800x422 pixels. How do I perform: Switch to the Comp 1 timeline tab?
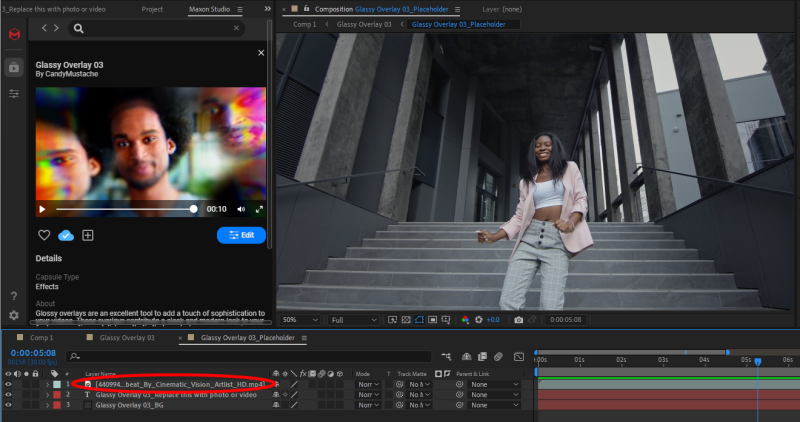click(41, 338)
